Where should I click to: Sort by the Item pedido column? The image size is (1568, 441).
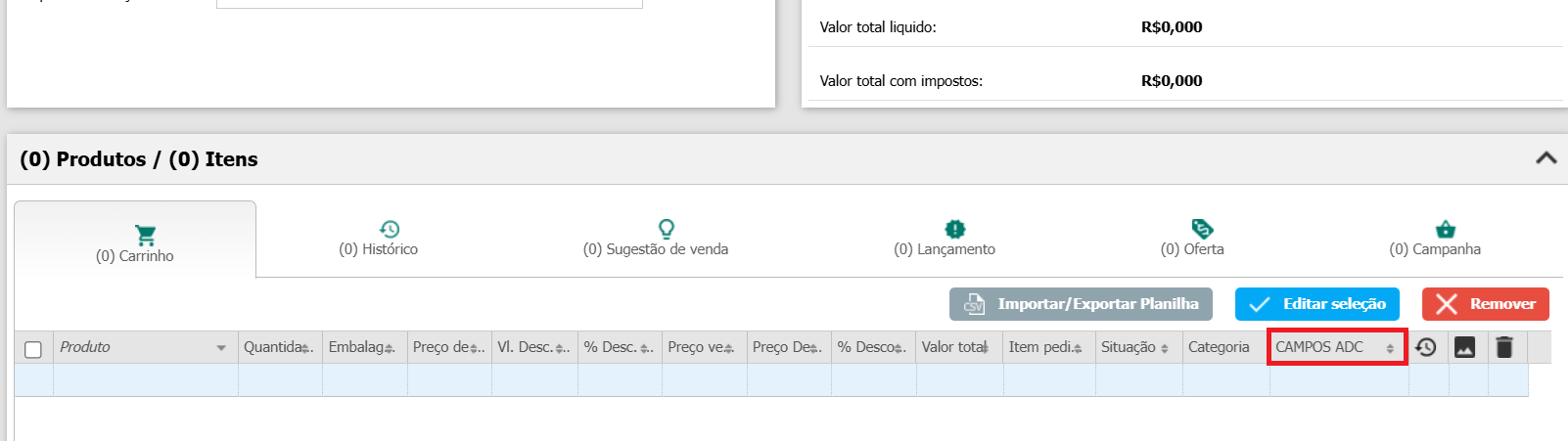coord(1049,347)
